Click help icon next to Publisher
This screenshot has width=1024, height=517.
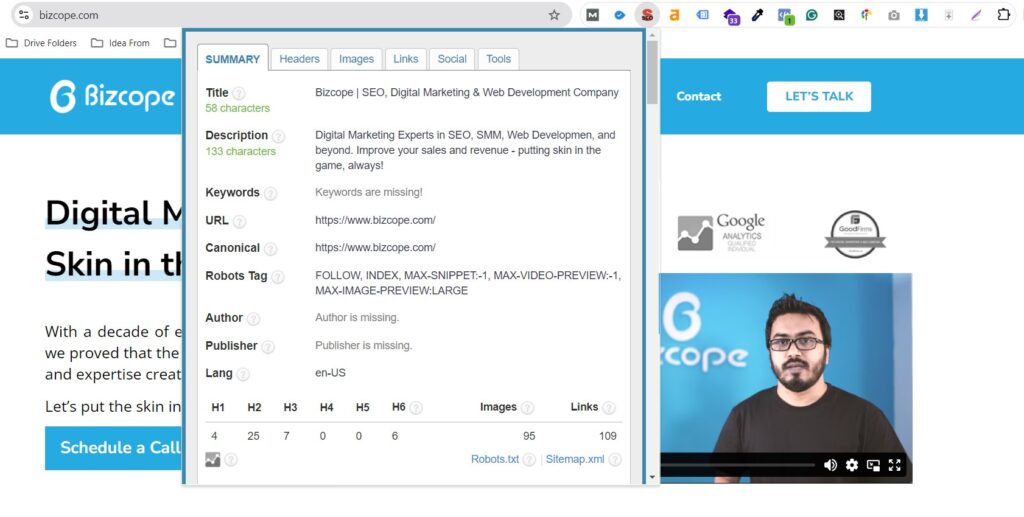[268, 347]
